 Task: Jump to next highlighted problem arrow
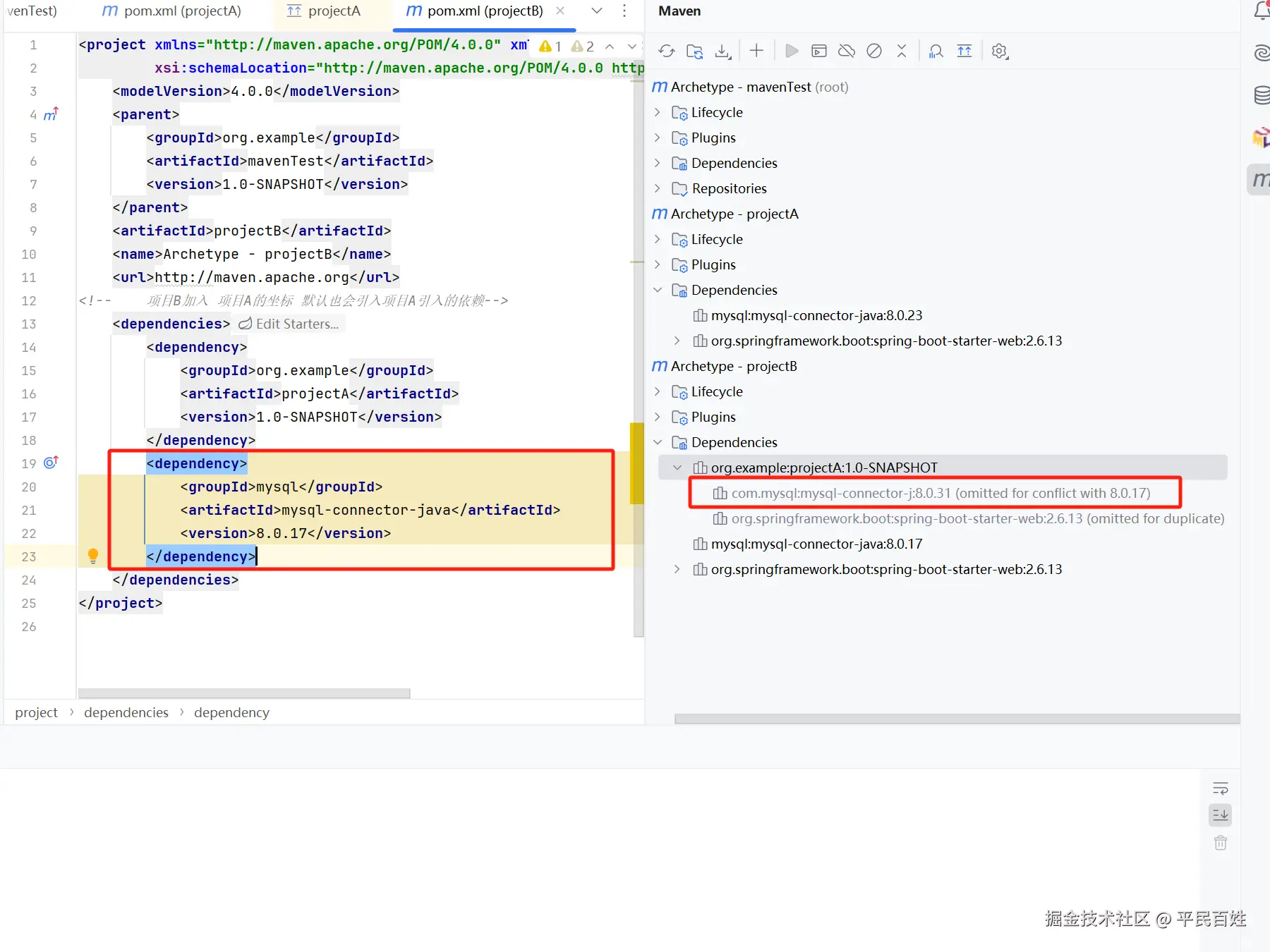(632, 47)
